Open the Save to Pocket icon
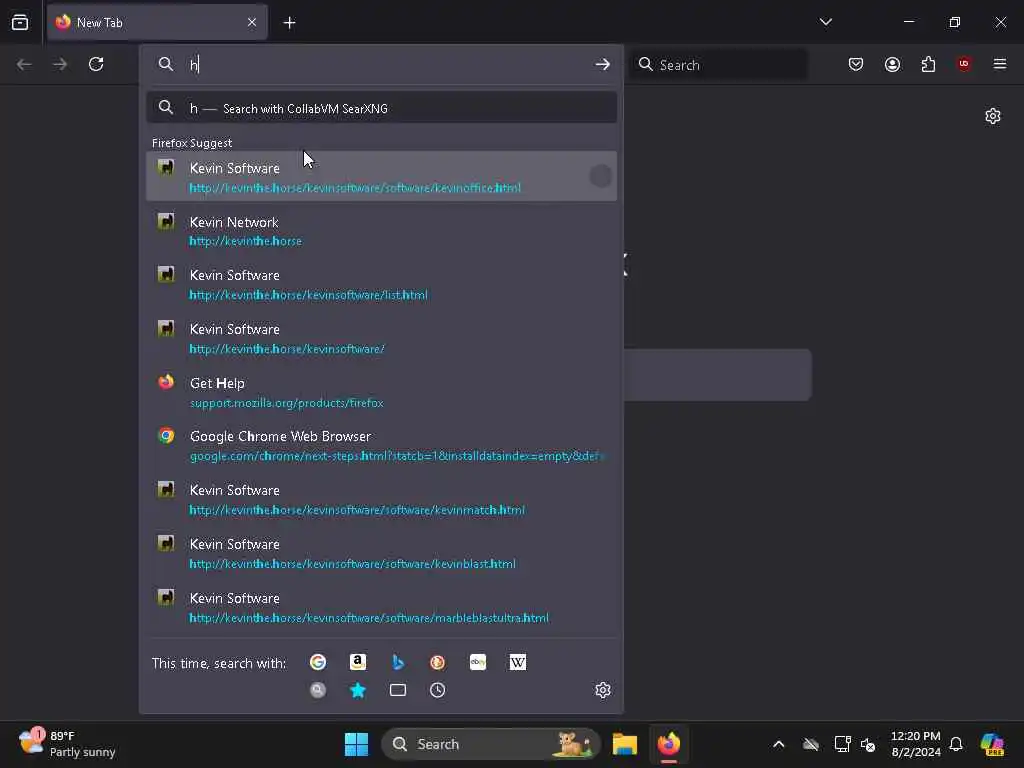 pos(856,64)
